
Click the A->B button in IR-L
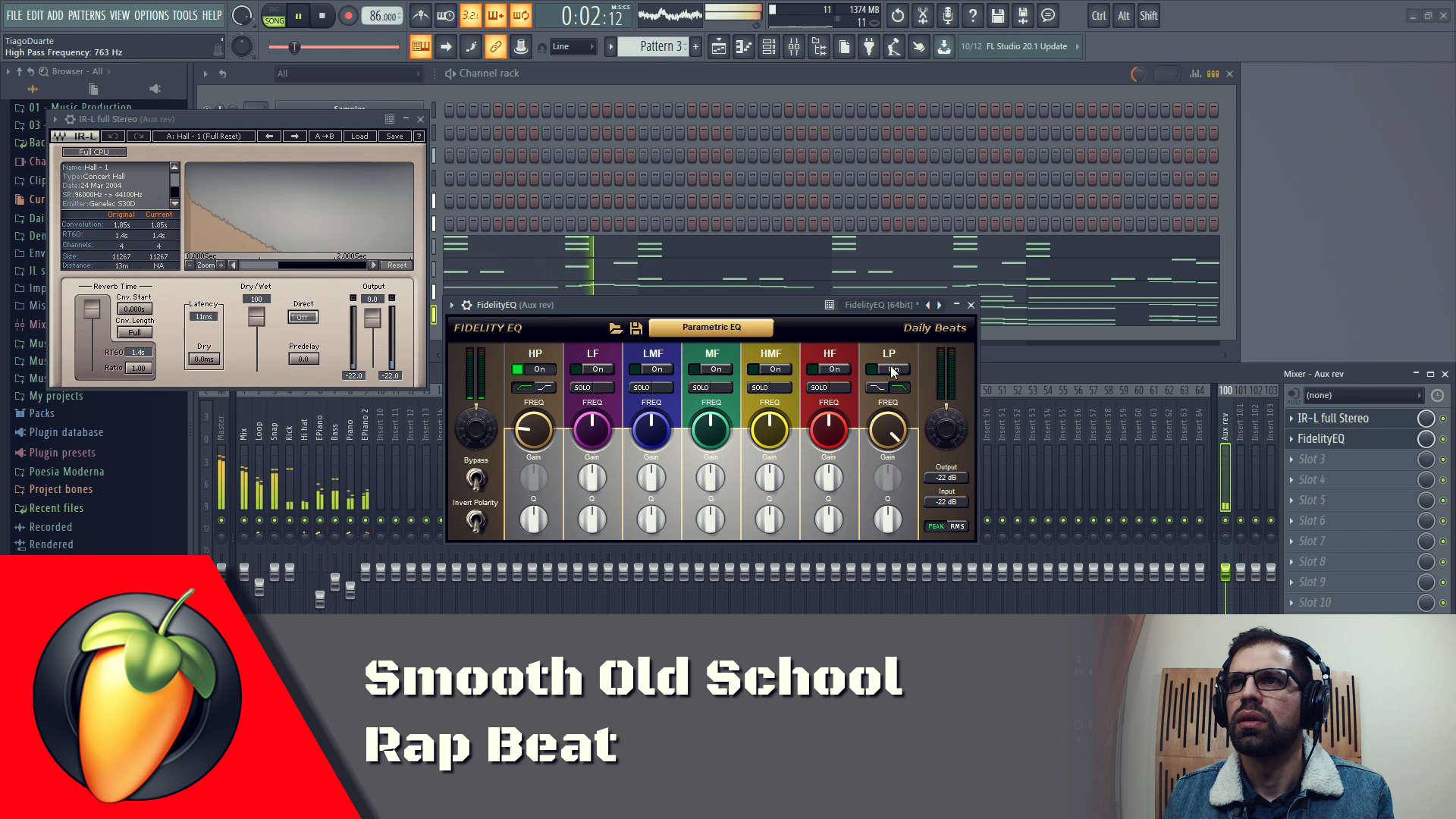[x=325, y=136]
